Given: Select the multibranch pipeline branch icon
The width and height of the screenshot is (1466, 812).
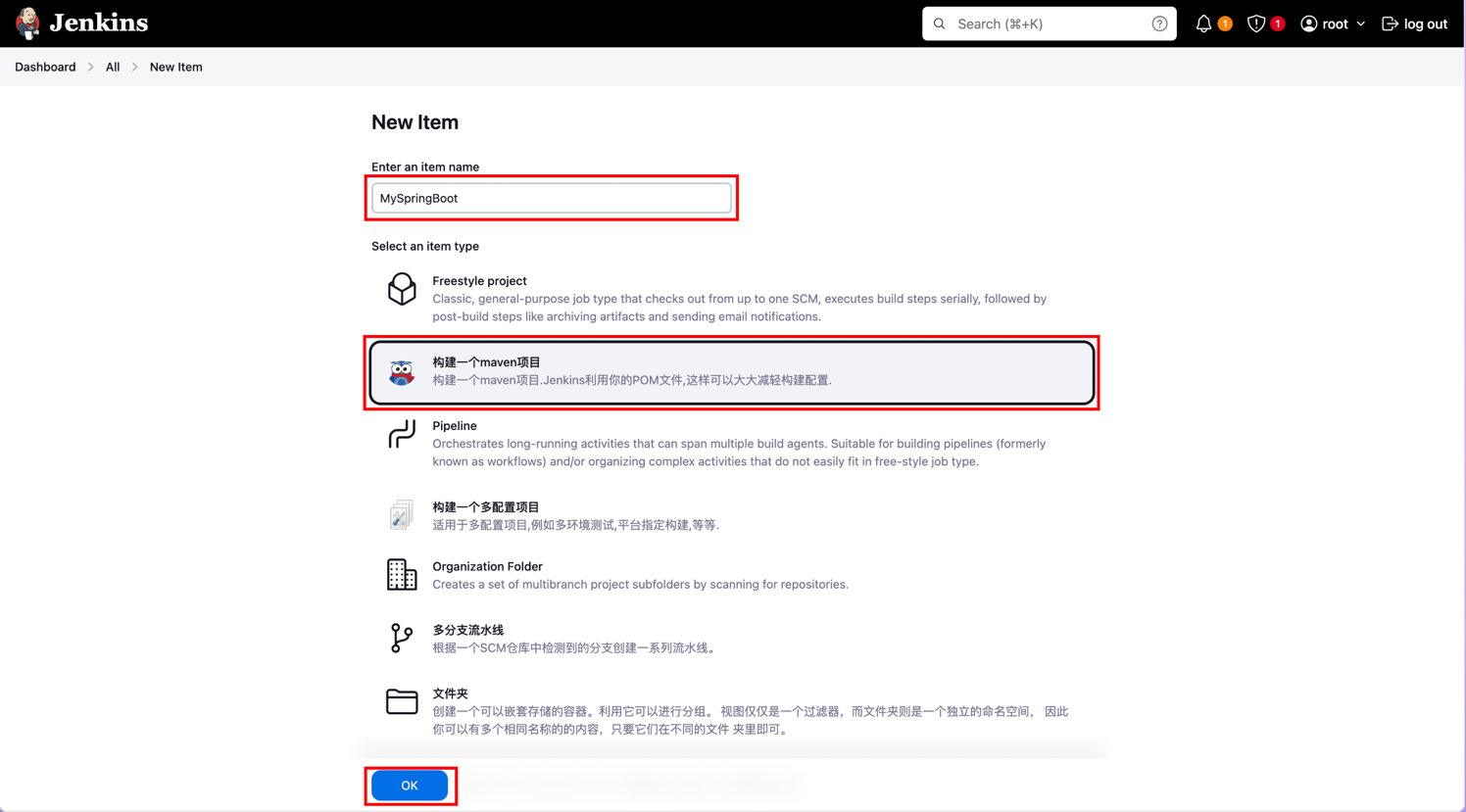Looking at the screenshot, I should [402, 638].
